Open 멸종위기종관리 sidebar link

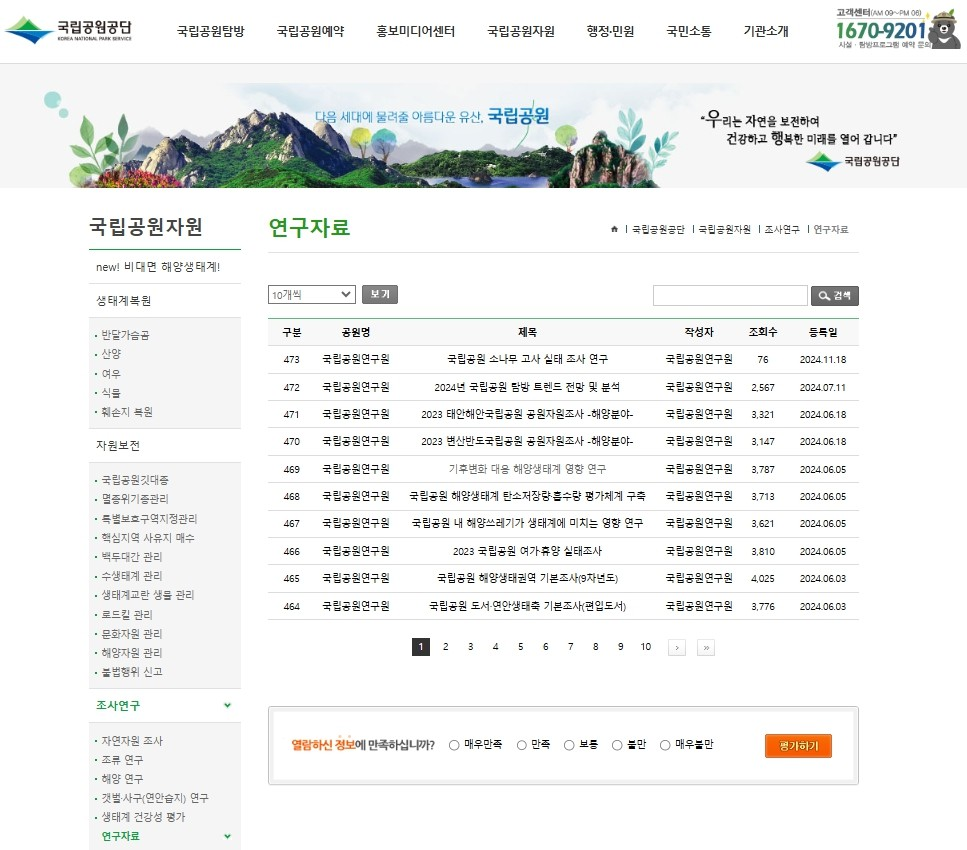[135, 499]
